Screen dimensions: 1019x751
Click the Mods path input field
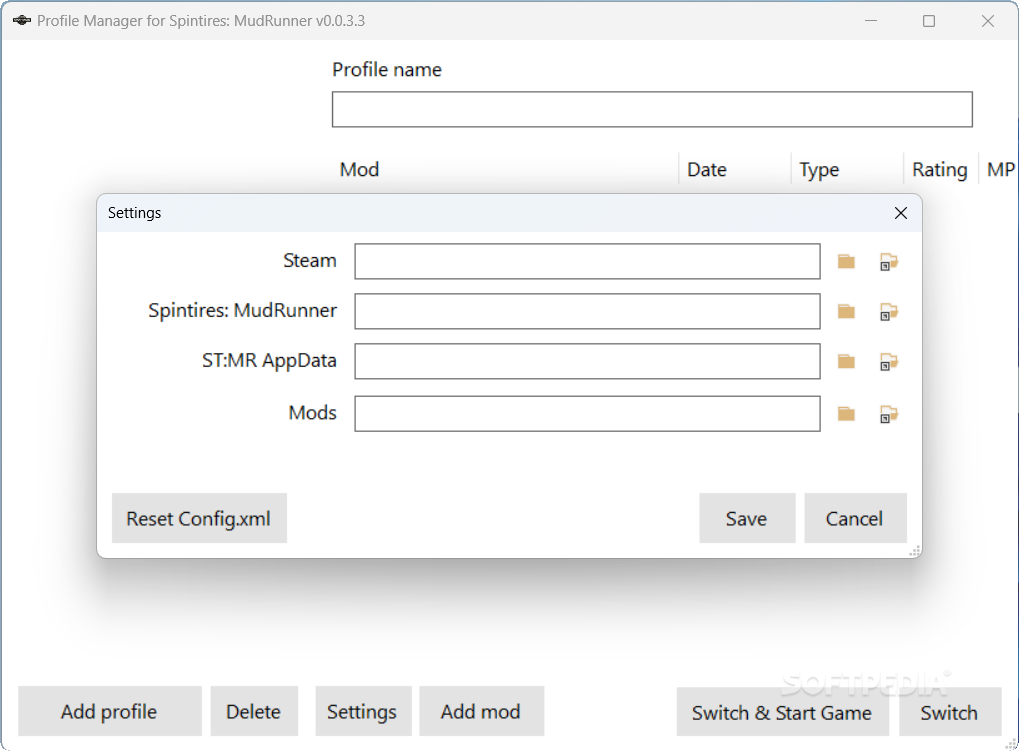pyautogui.click(x=587, y=414)
